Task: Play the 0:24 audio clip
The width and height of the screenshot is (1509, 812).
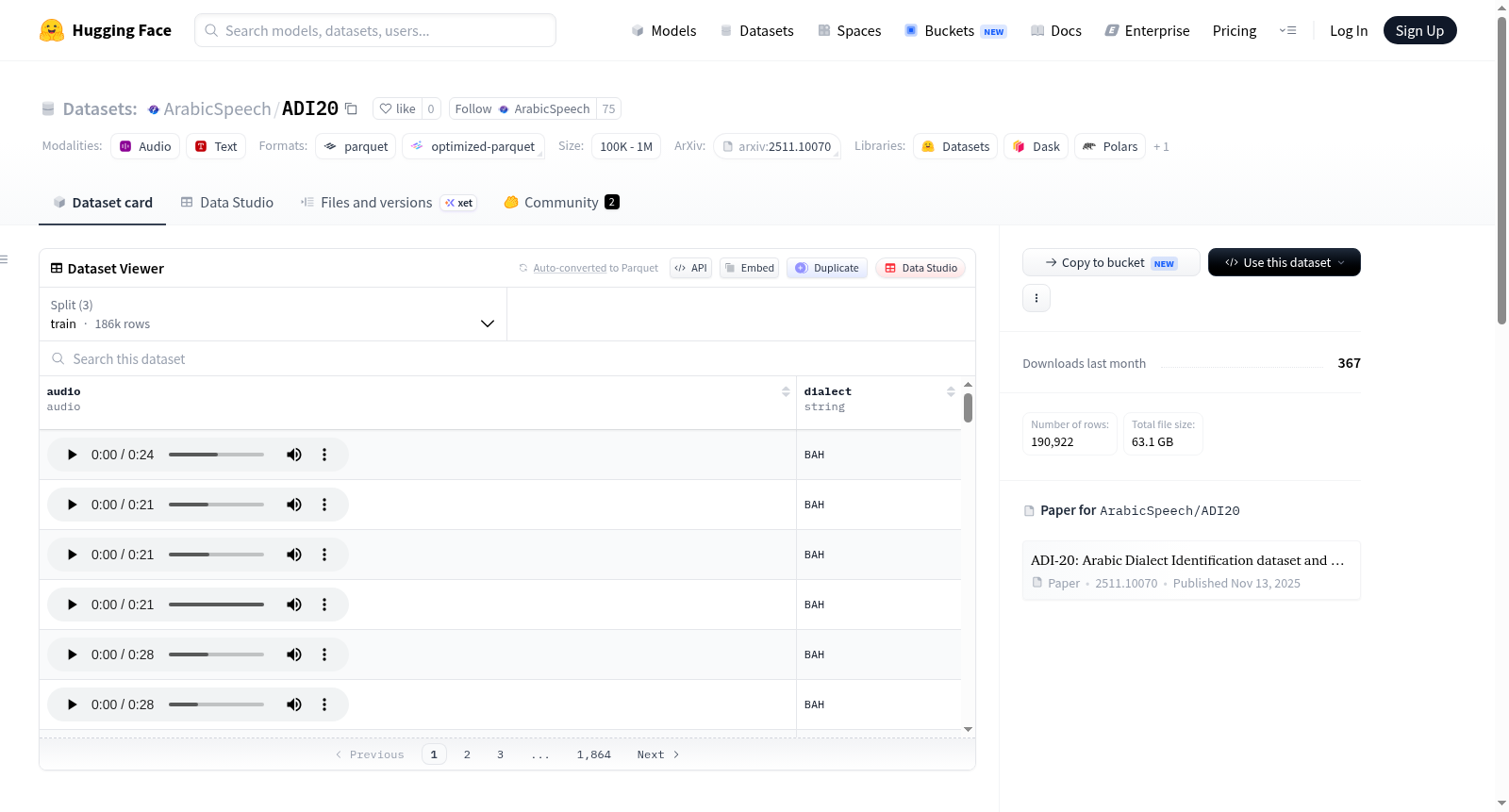Action: click(72, 455)
